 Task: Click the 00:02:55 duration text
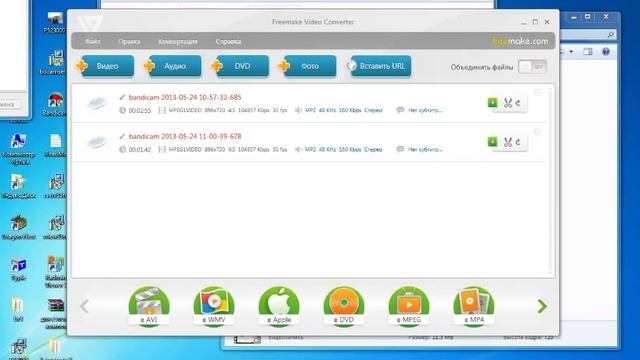(x=140, y=111)
